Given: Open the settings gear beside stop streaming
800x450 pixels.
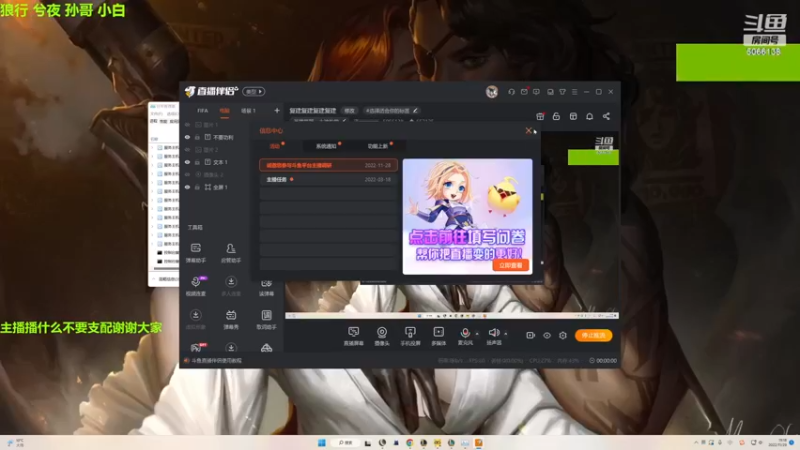Looking at the screenshot, I should (563, 335).
